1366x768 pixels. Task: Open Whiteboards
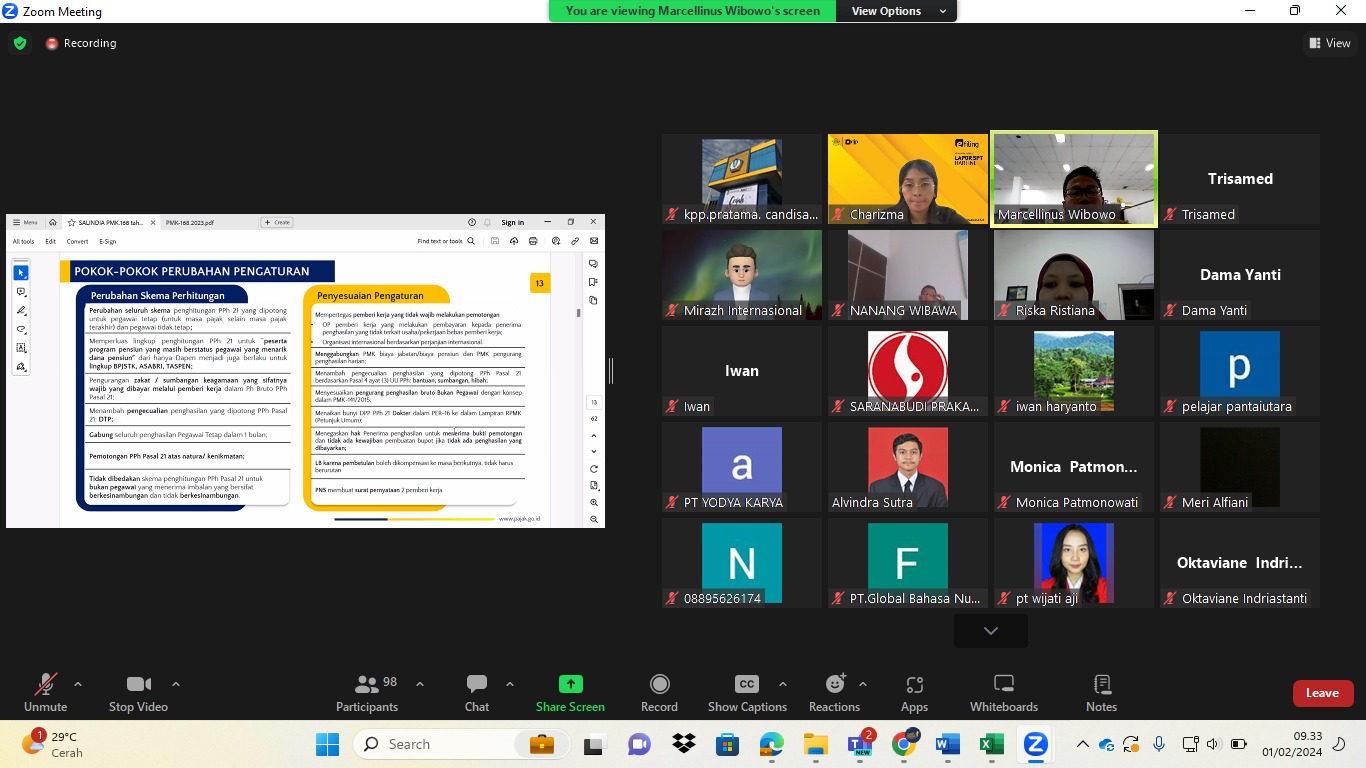1004,692
